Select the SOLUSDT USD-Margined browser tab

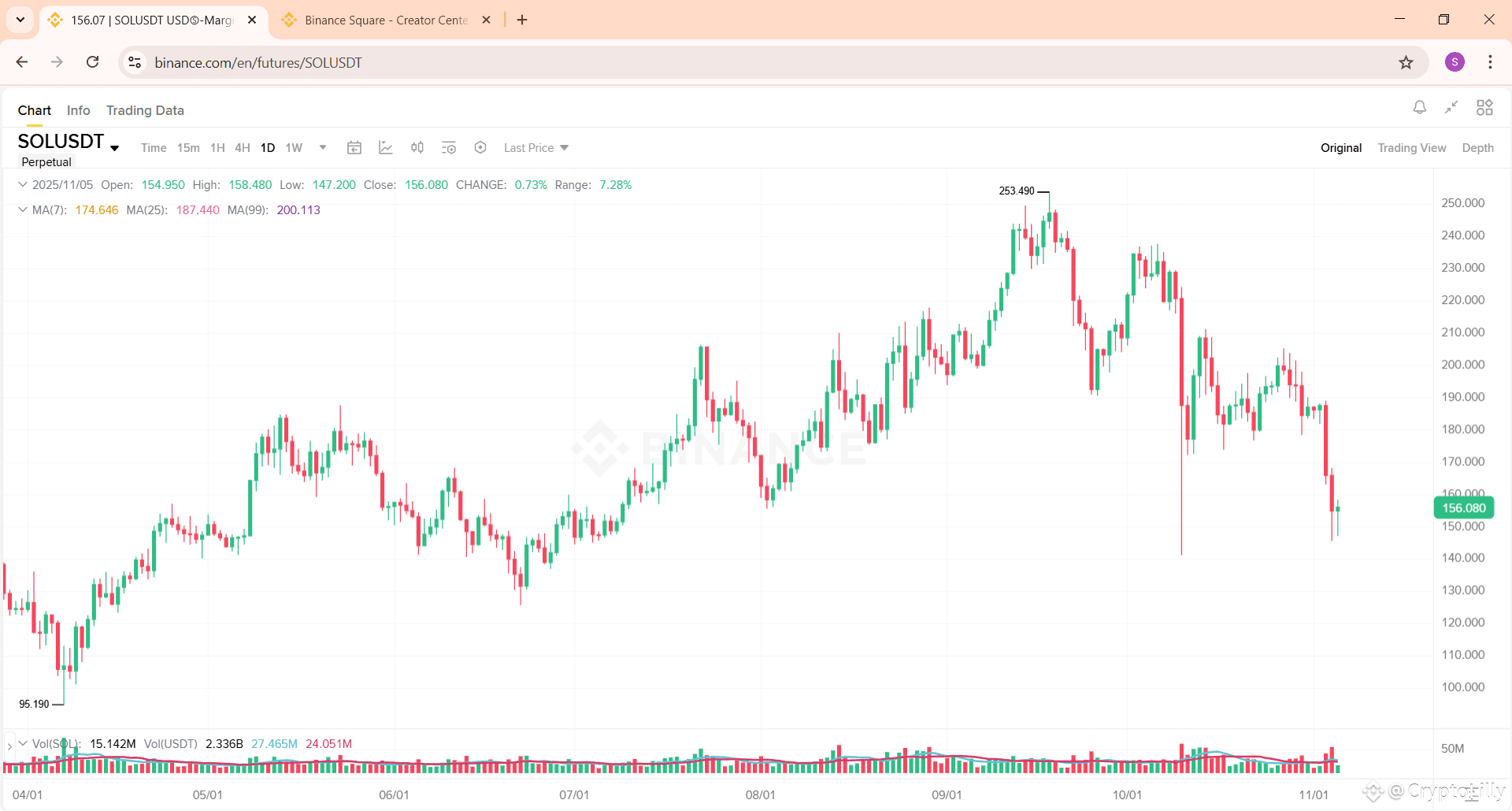pyautogui.click(x=152, y=20)
